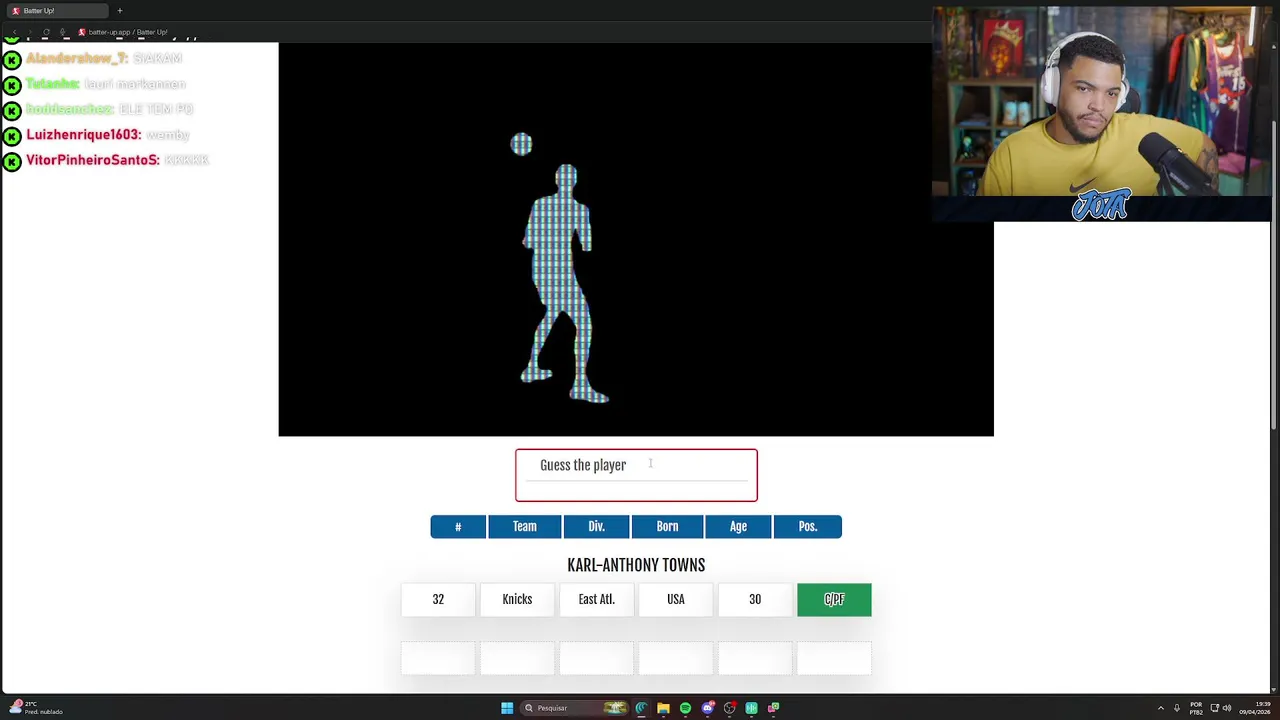The image size is (1280, 720).
Task: Click the Born column header
Action: 667,527
